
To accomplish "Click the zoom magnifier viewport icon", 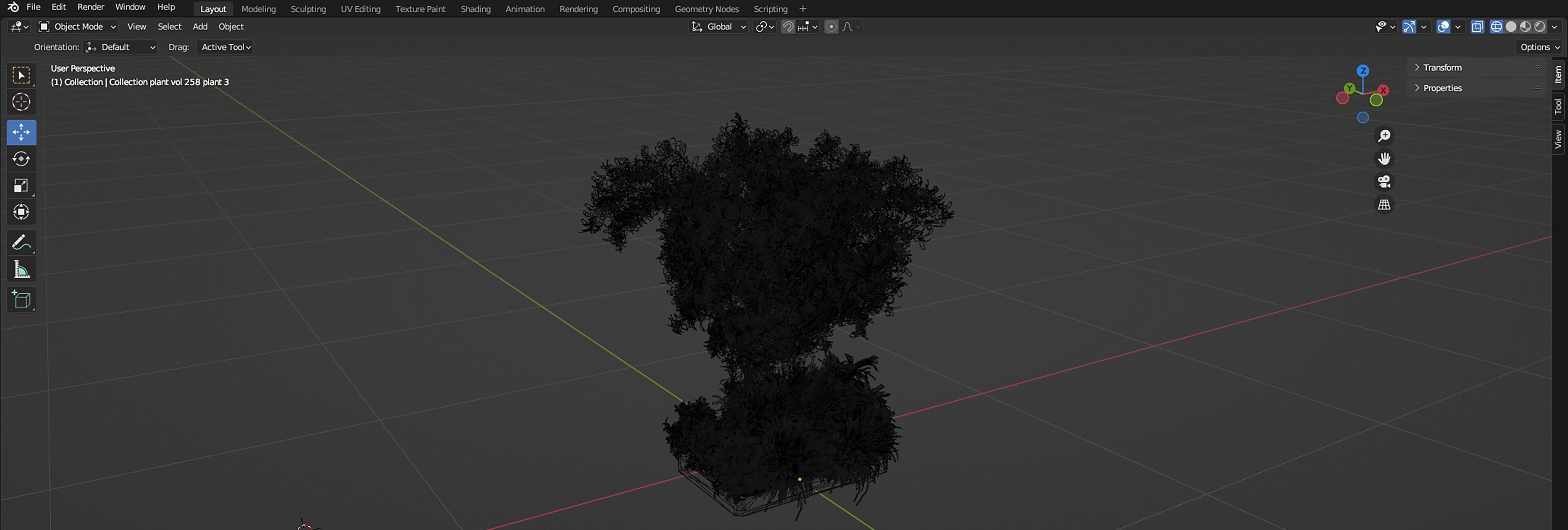I will 1384,136.
